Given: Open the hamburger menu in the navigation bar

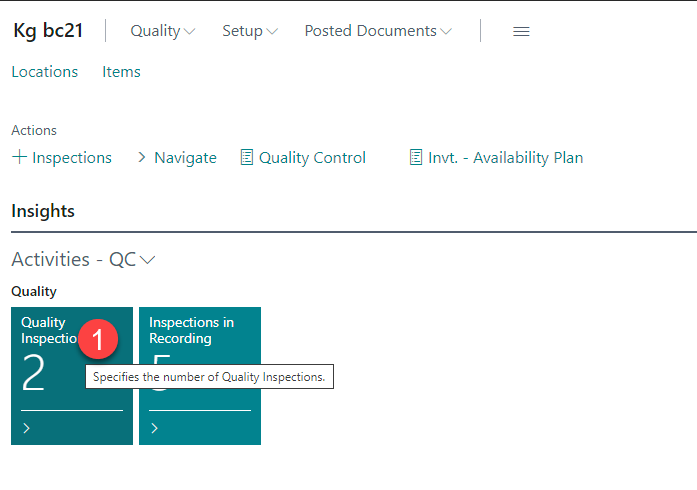Looking at the screenshot, I should pos(520,31).
